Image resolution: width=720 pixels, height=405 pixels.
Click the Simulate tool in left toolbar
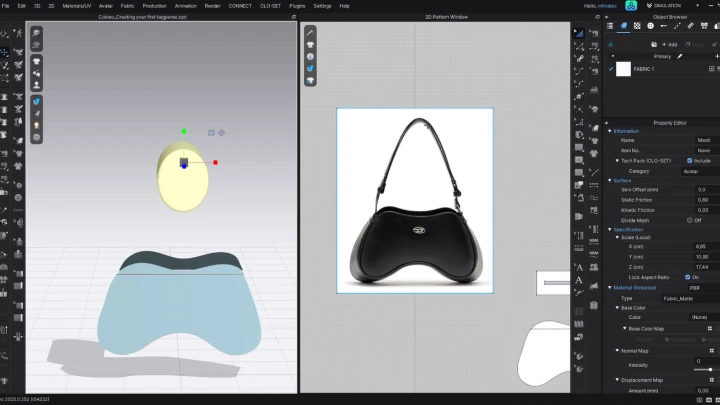[x=4, y=34]
